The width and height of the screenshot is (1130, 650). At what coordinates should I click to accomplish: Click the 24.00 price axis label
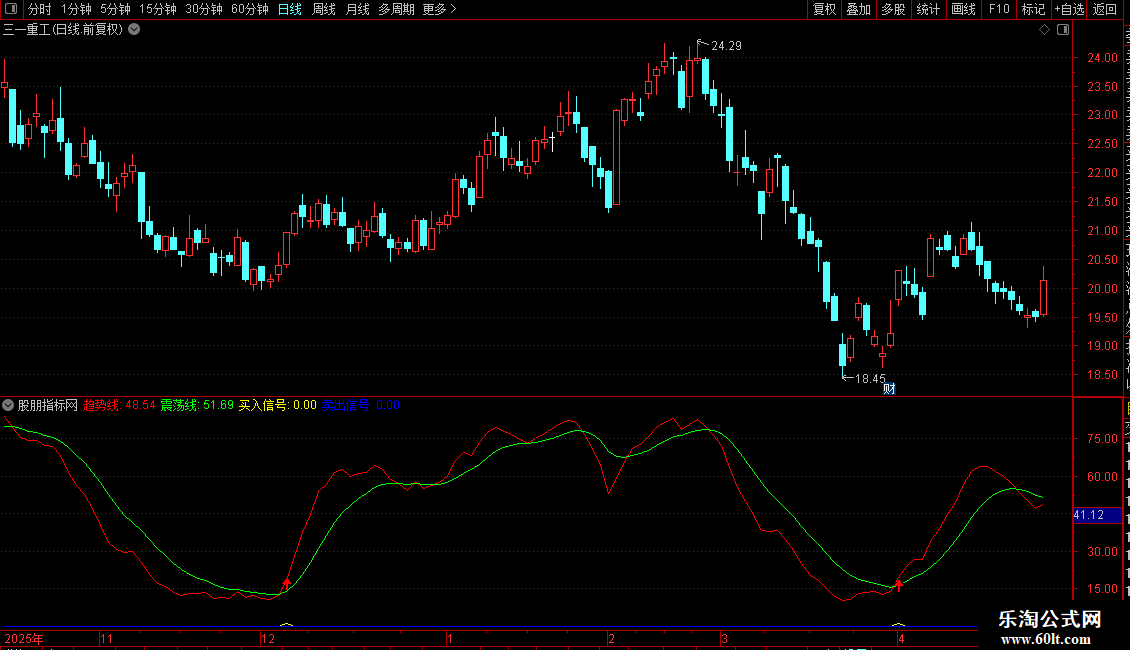coord(1103,58)
